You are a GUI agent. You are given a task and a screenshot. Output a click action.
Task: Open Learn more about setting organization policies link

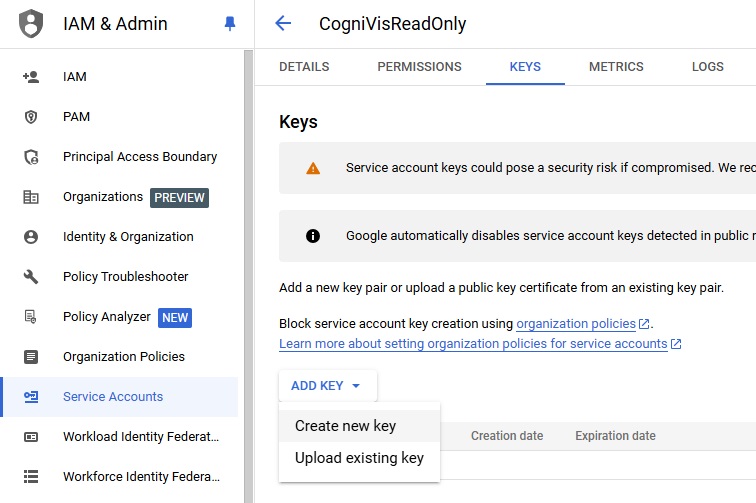click(473, 344)
